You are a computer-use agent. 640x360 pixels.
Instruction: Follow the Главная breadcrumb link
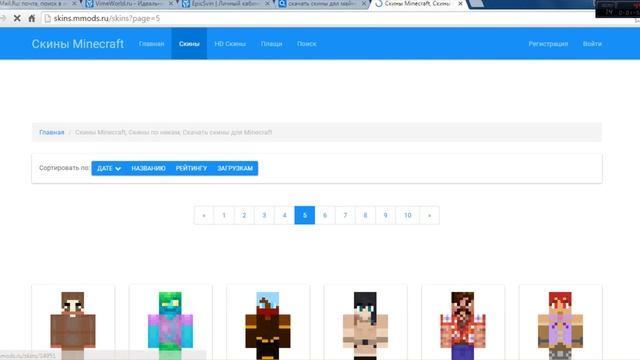point(52,132)
